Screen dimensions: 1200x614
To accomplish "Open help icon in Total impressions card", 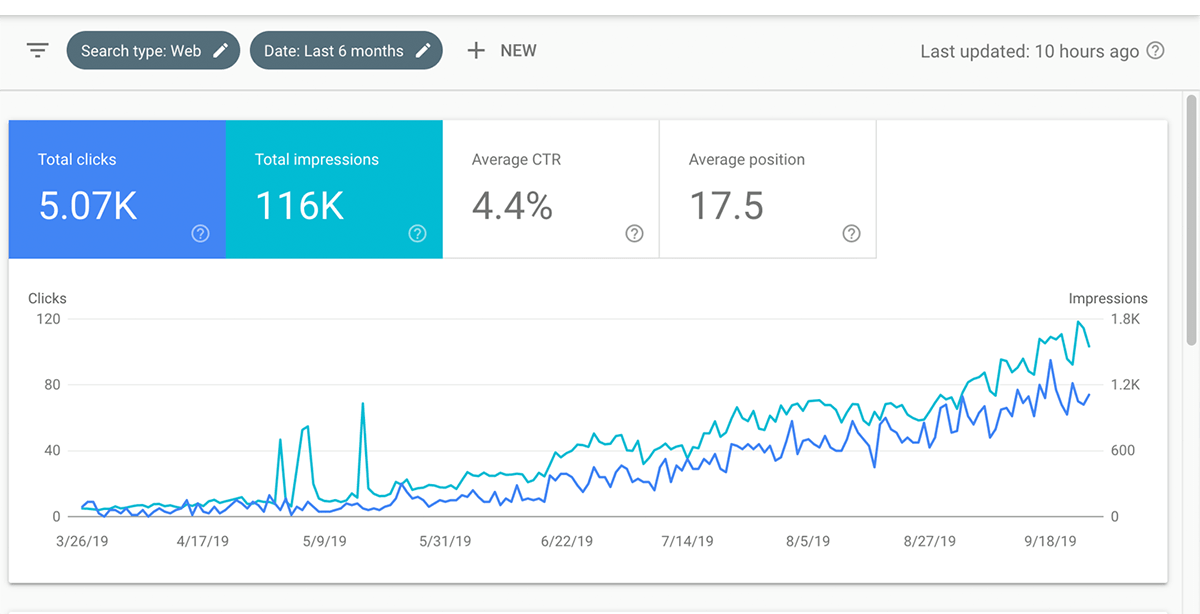I will tap(417, 233).
